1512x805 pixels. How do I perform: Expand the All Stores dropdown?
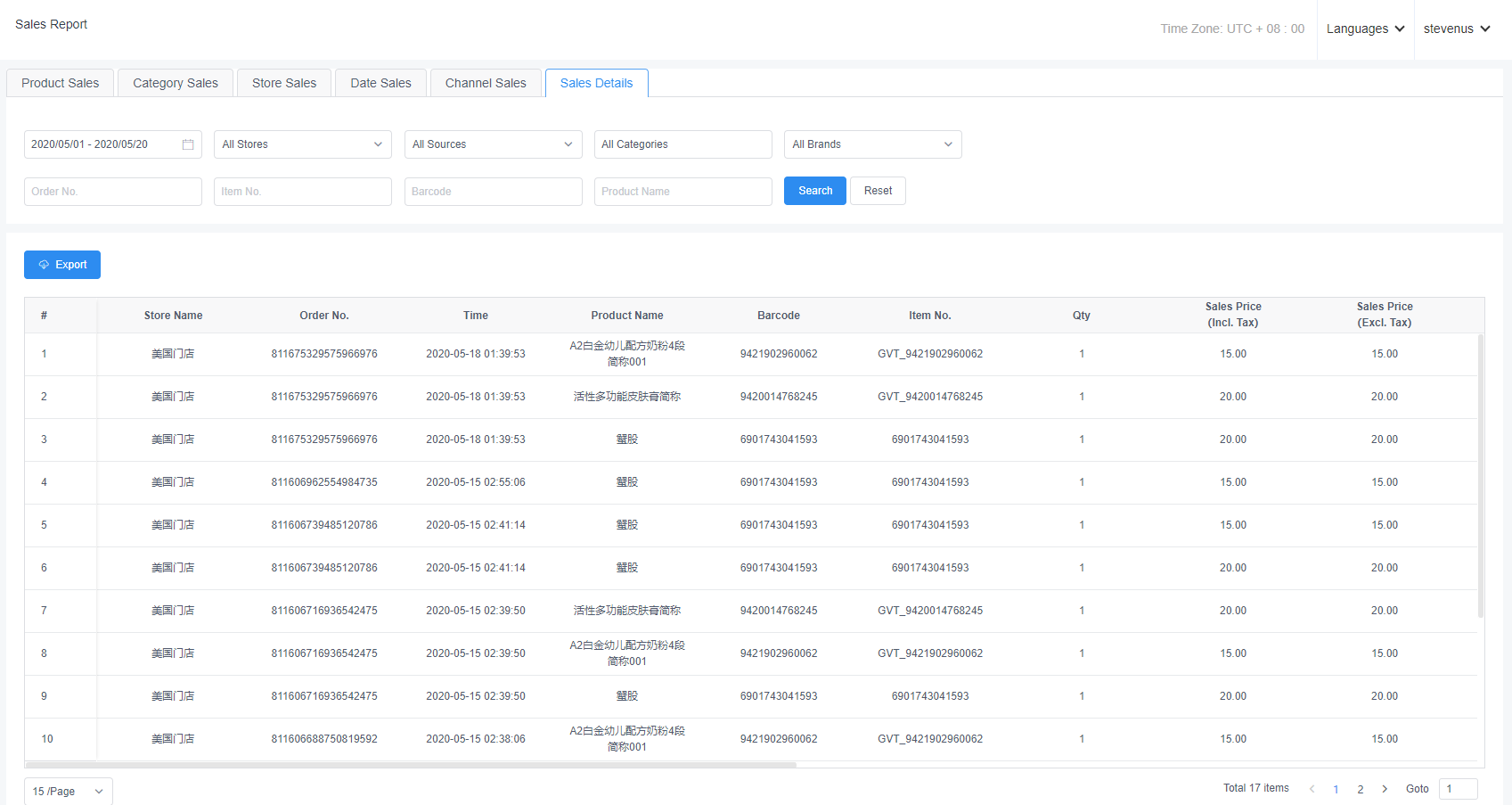(x=302, y=144)
